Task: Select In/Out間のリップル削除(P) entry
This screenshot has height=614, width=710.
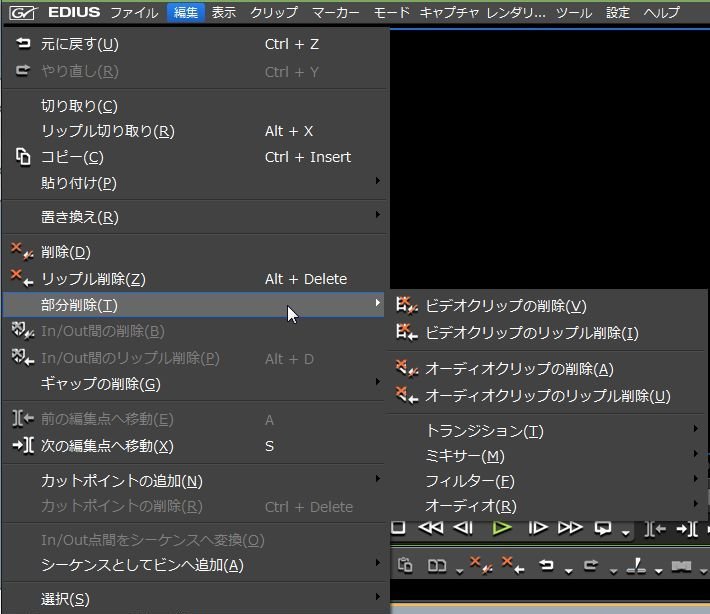Action: 195,358
